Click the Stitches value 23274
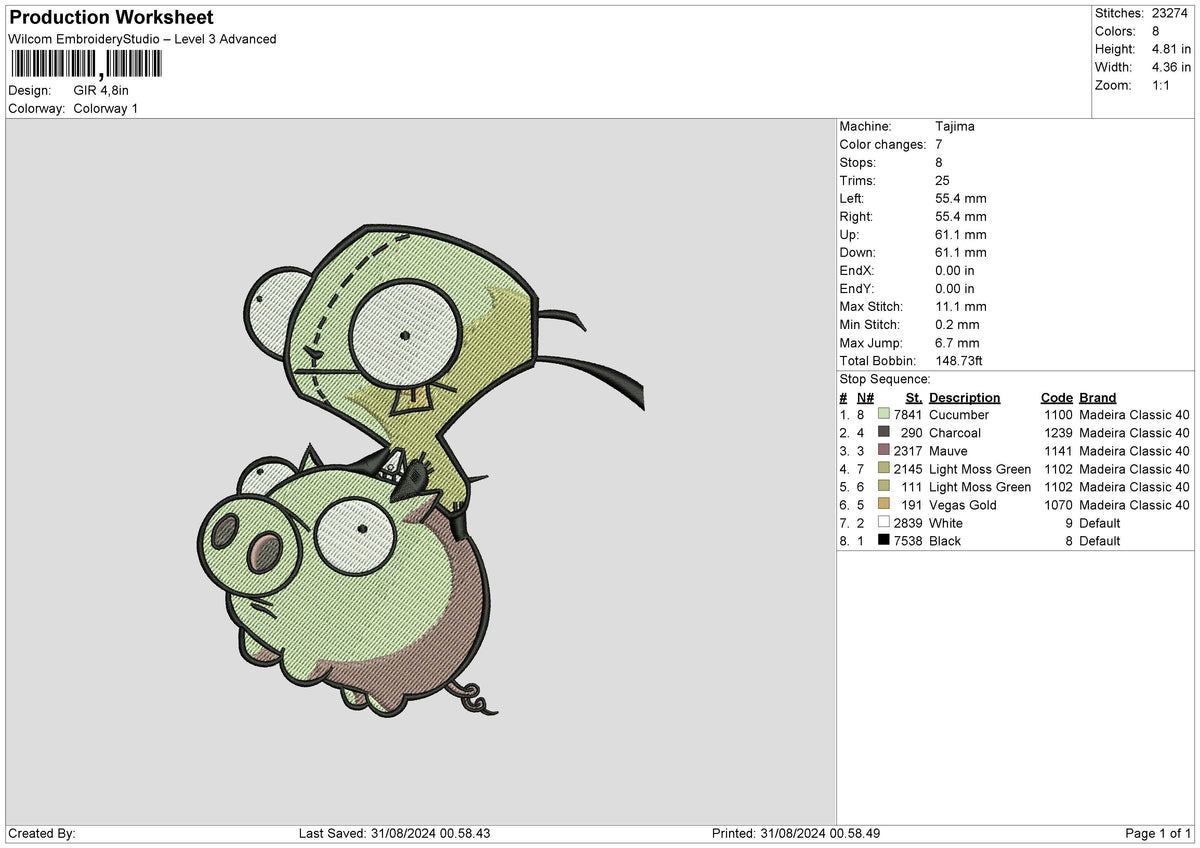1200x848 pixels. pyautogui.click(x=1170, y=13)
